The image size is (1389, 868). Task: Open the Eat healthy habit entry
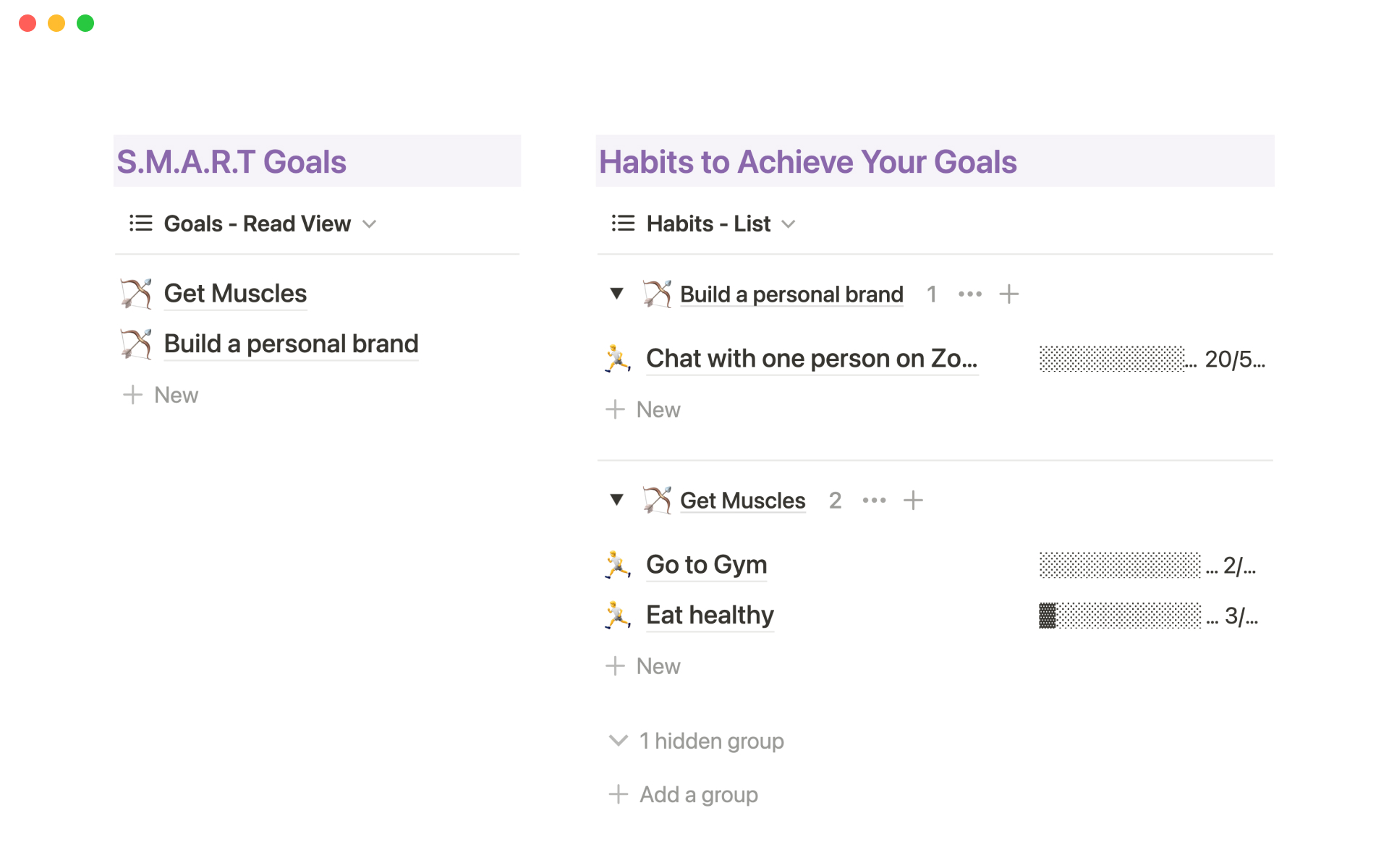[710, 616]
